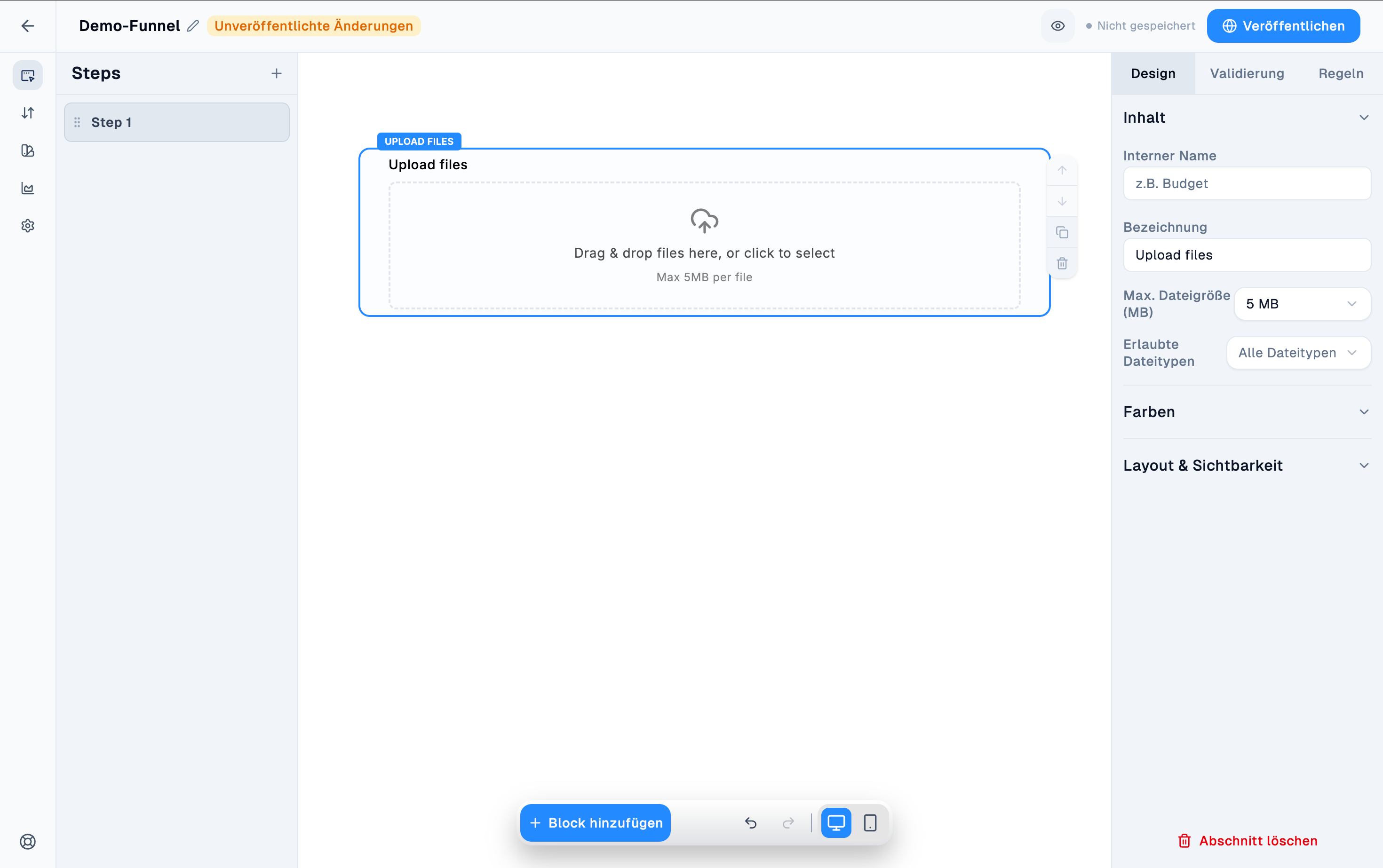Switch to mobile preview mode
Viewport: 1383px width, 868px height.
[870, 823]
